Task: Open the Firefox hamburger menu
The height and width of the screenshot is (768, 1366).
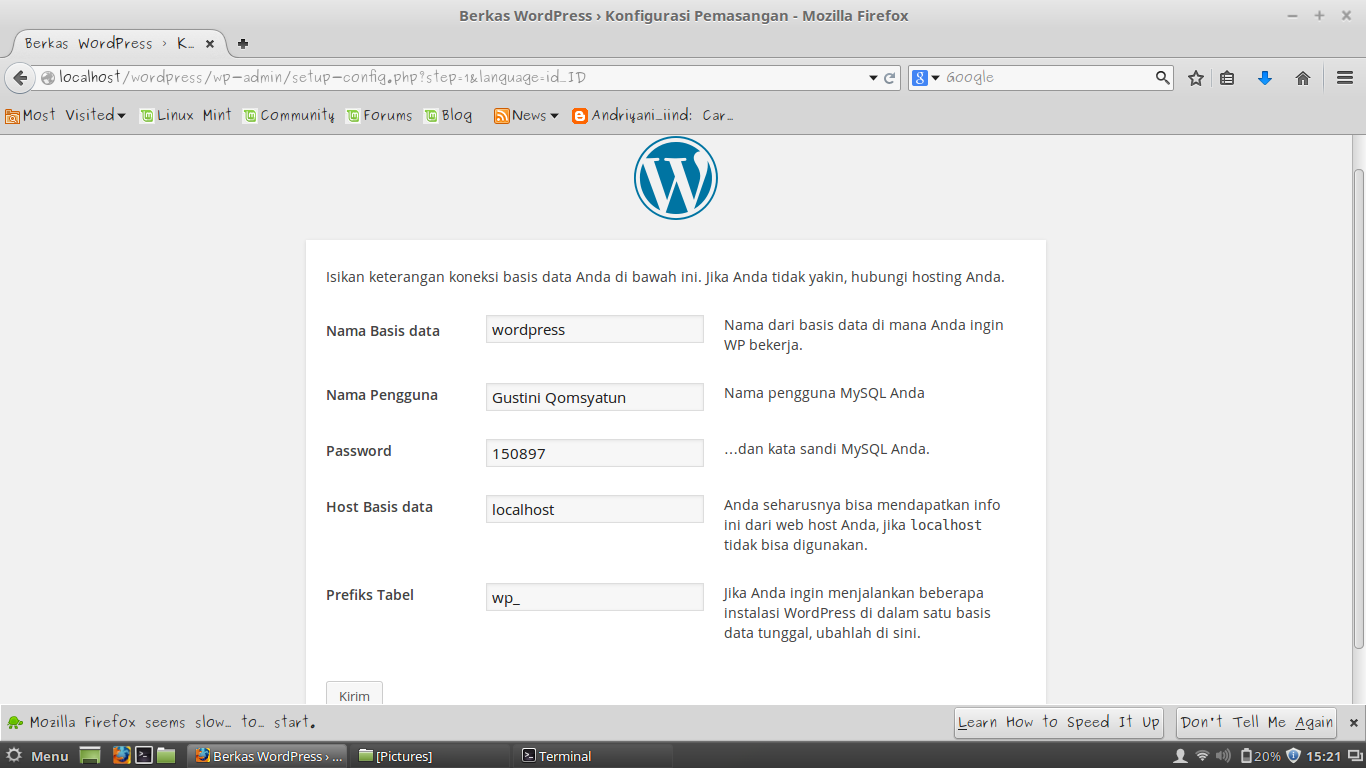Action: (x=1345, y=78)
